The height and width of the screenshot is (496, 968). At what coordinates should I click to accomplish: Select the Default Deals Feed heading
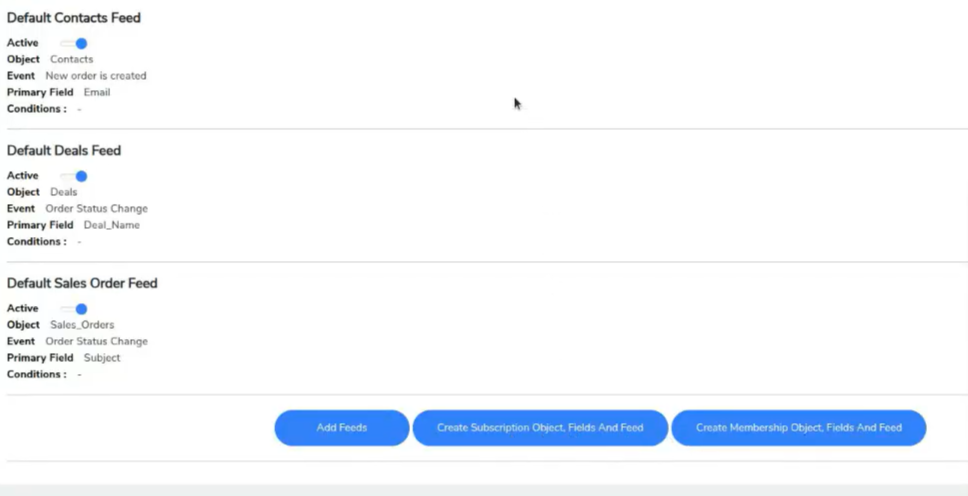click(64, 151)
